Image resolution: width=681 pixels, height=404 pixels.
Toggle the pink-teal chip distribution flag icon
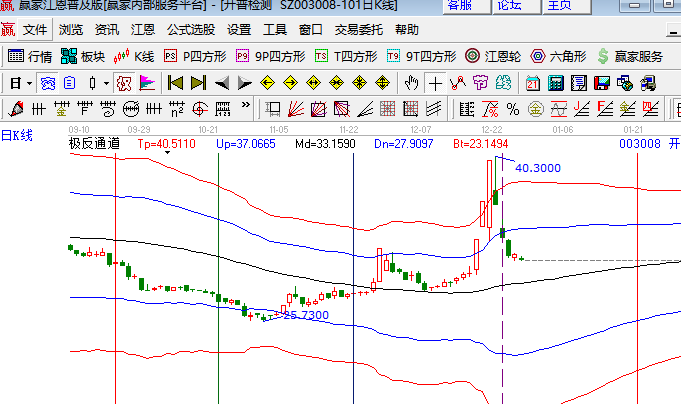click(x=147, y=83)
